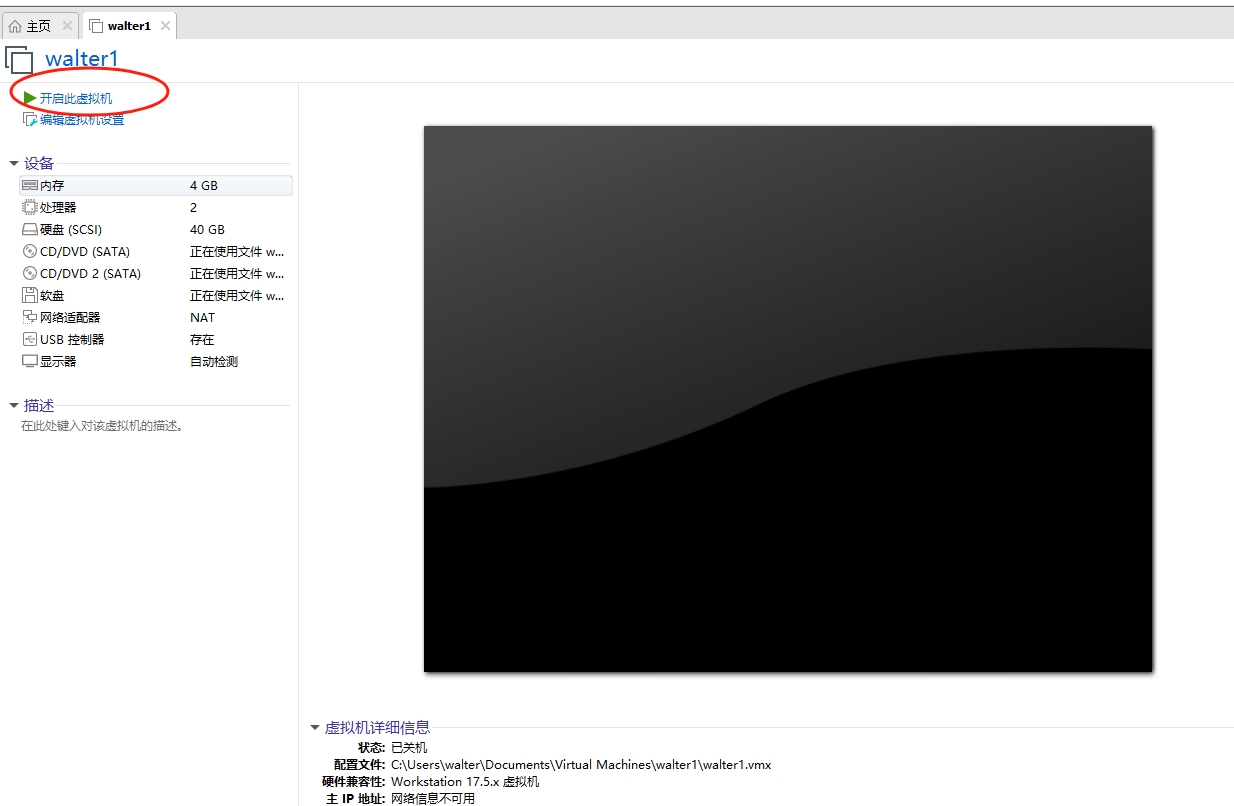Viewport: 1234px width, 806px height.
Task: Select the processor (处理器) device icon
Action: (30, 208)
